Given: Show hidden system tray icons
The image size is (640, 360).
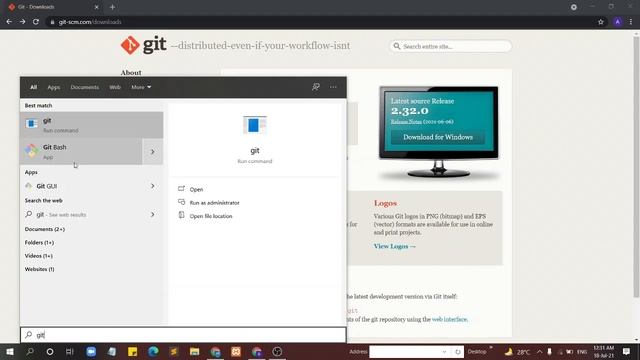Looking at the screenshot, I should tap(540, 352).
